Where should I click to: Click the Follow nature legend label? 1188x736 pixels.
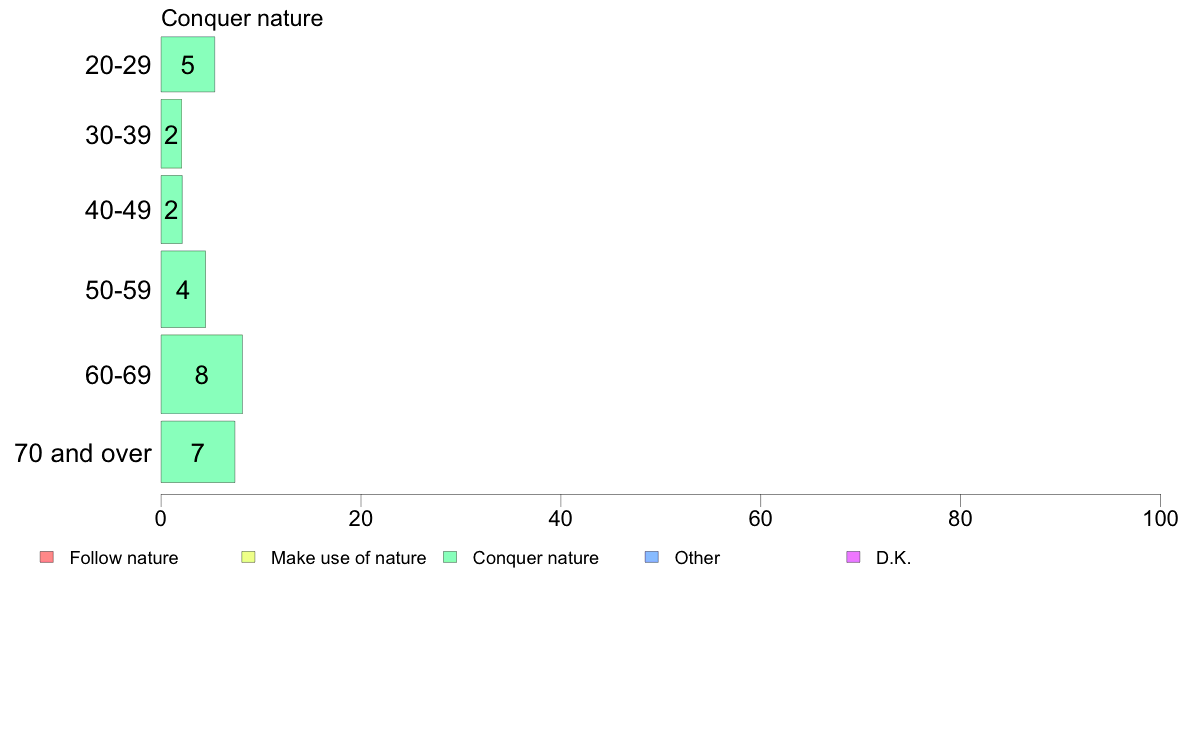pos(123,558)
